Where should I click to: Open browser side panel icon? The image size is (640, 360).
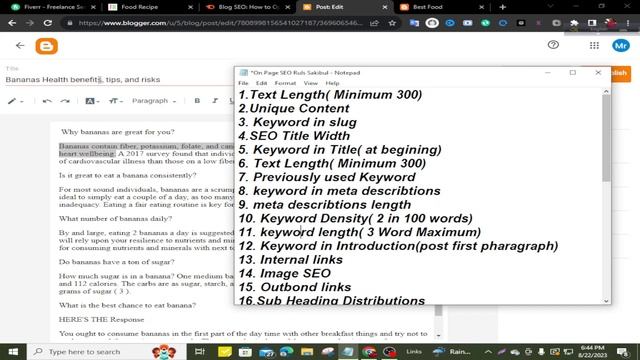point(592,23)
